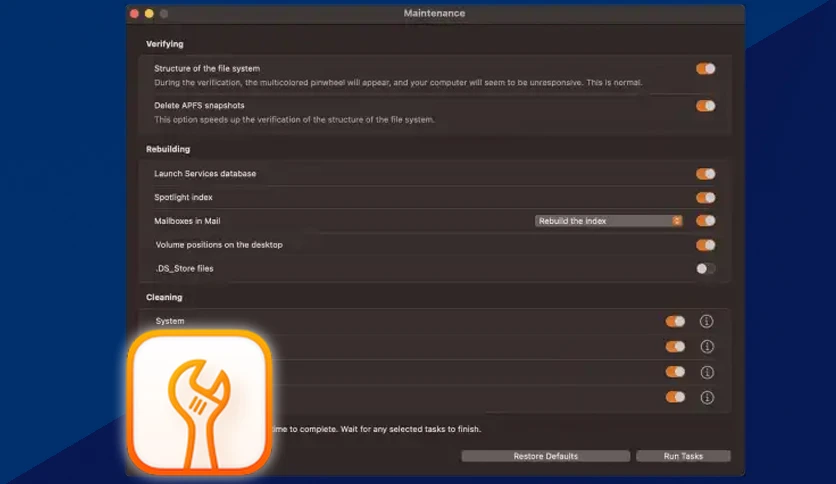Select Launch Services database label
This screenshot has width=836, height=484.
click(205, 174)
